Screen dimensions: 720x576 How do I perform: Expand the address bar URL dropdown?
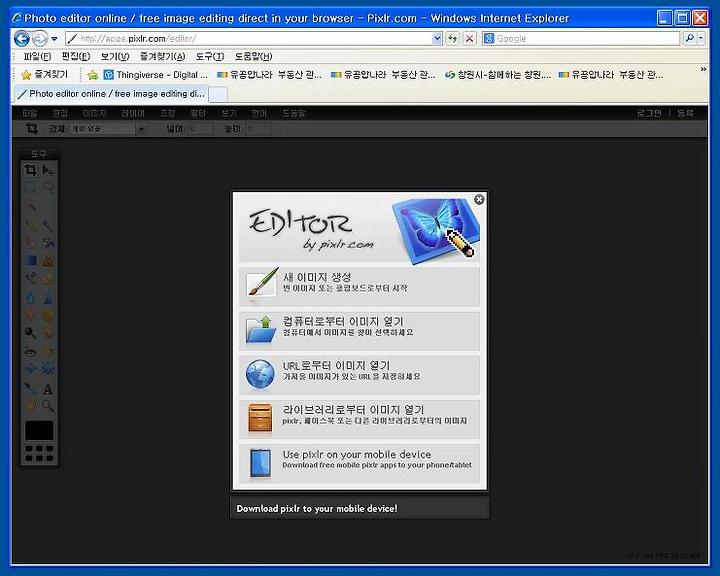[x=437, y=39]
